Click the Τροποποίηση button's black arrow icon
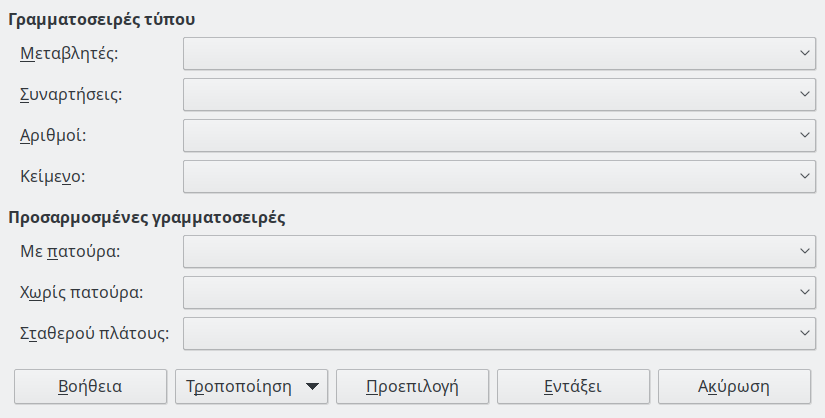 [x=312, y=385]
